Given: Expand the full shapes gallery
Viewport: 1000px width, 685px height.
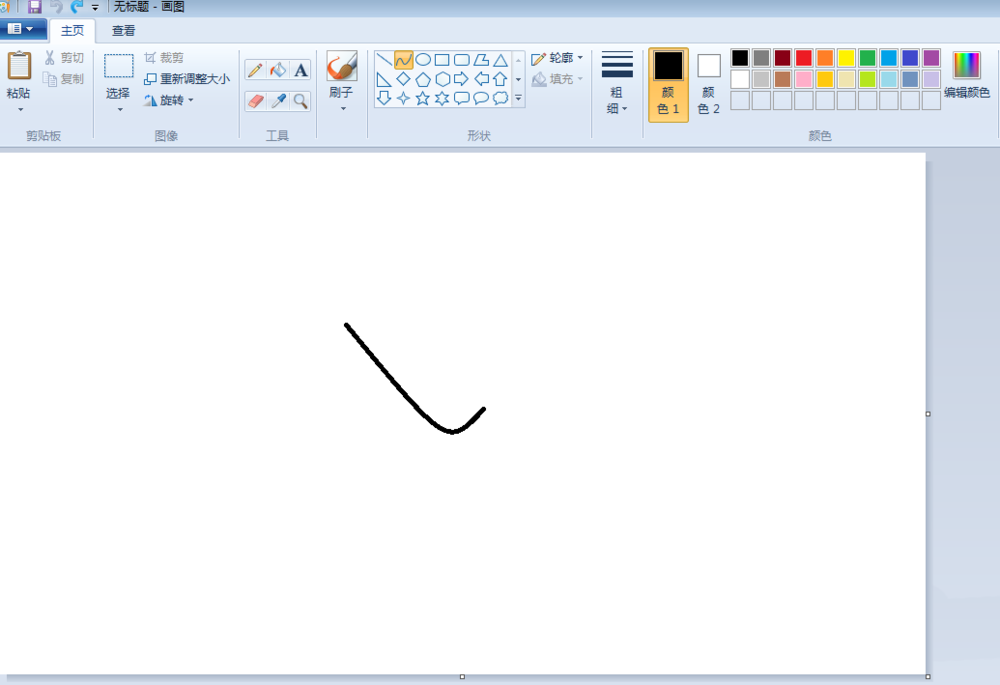Looking at the screenshot, I should (518, 98).
